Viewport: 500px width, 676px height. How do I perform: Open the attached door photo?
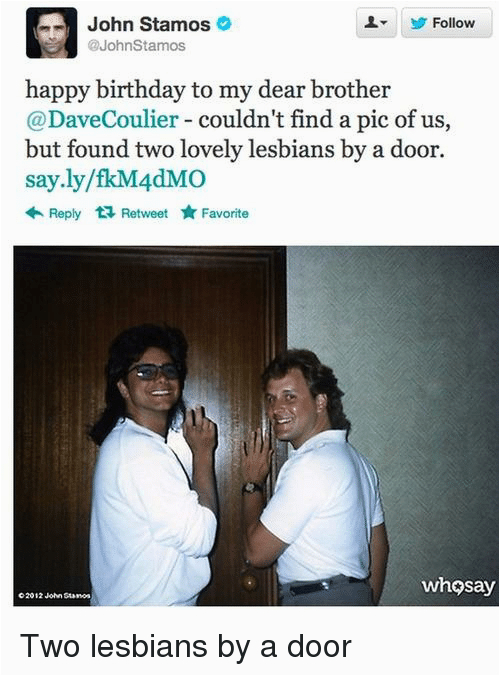point(256,426)
